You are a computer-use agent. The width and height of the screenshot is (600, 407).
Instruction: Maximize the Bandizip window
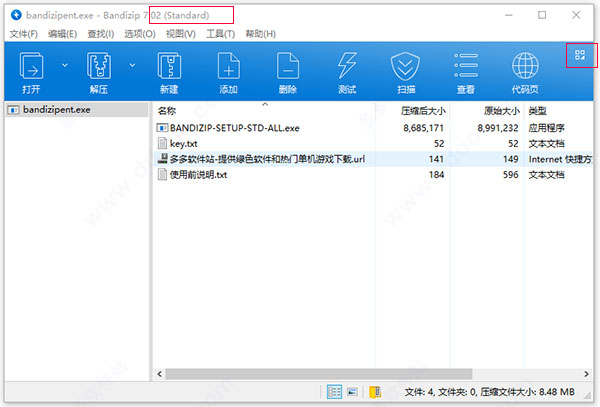point(542,15)
